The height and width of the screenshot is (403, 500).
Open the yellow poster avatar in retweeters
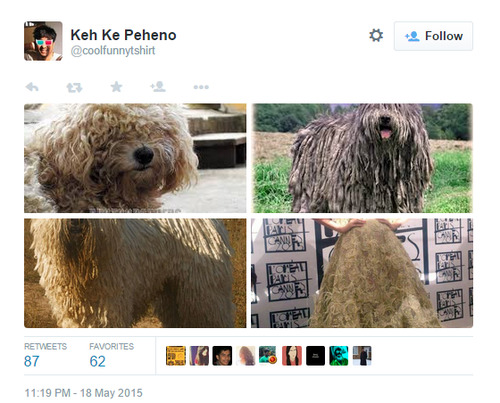[176, 356]
